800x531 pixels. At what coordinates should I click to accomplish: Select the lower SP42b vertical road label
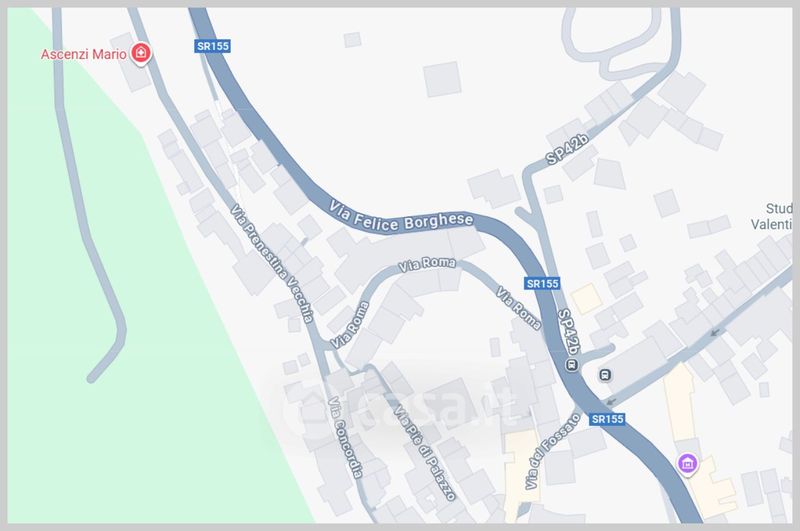[569, 332]
